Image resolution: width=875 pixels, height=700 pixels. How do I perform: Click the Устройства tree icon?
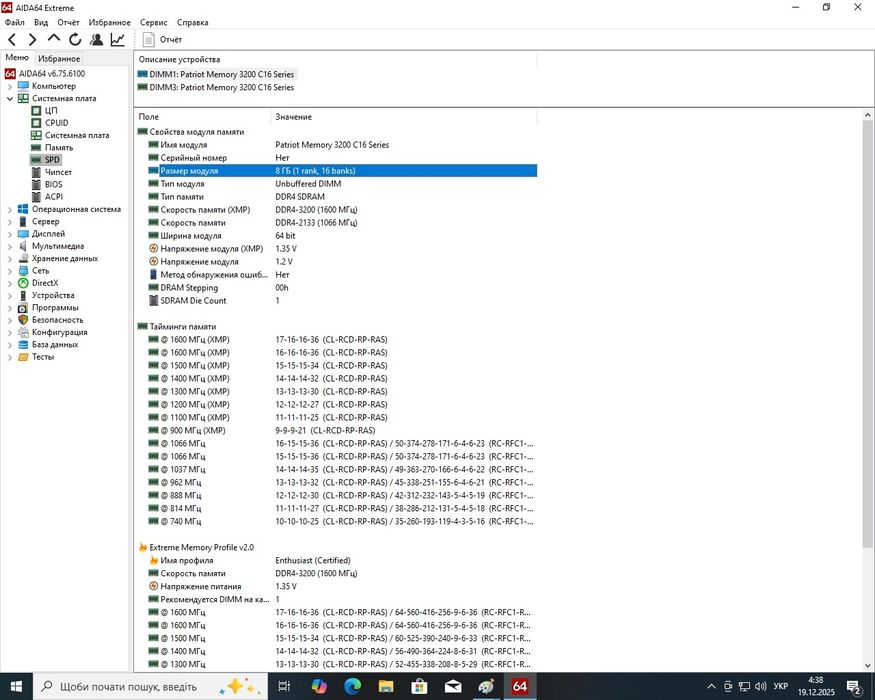[23, 295]
